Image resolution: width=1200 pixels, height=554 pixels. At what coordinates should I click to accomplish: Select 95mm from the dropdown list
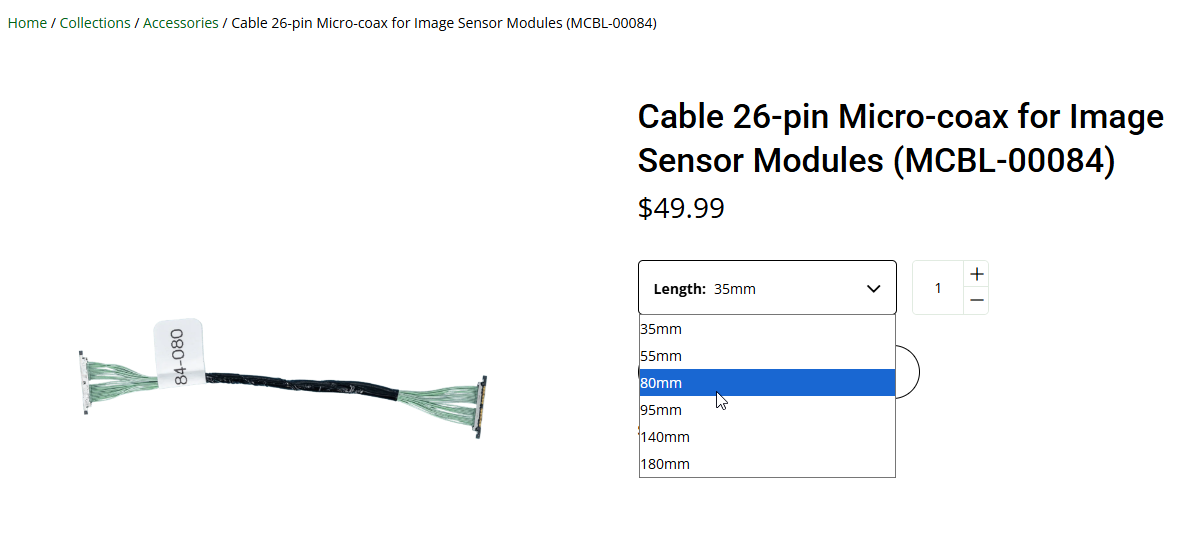pyautogui.click(x=661, y=410)
